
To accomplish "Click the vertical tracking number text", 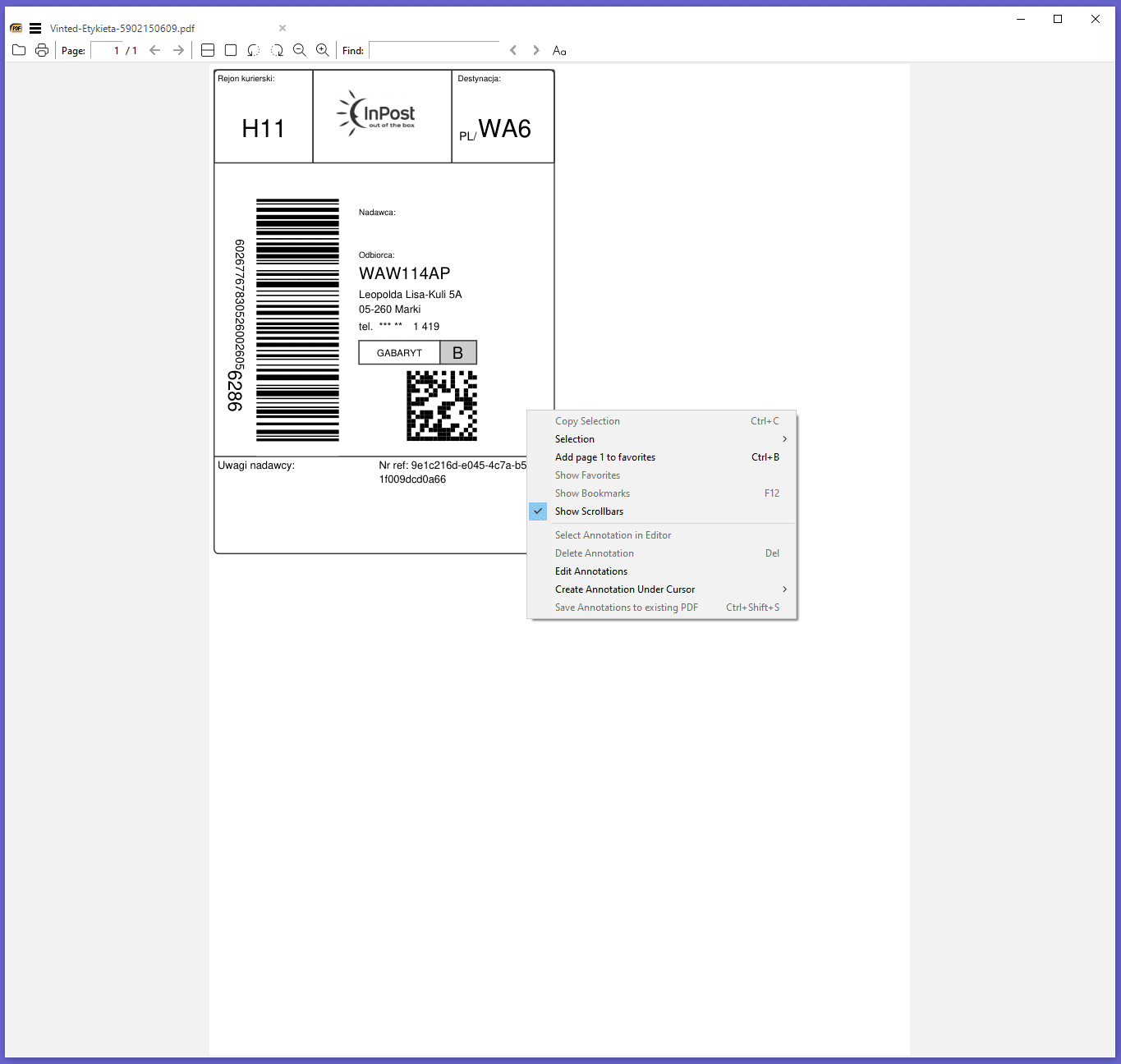I will 237,325.
